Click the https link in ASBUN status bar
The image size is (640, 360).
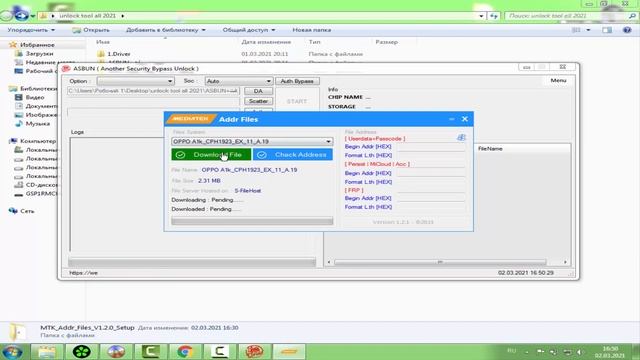point(83,273)
